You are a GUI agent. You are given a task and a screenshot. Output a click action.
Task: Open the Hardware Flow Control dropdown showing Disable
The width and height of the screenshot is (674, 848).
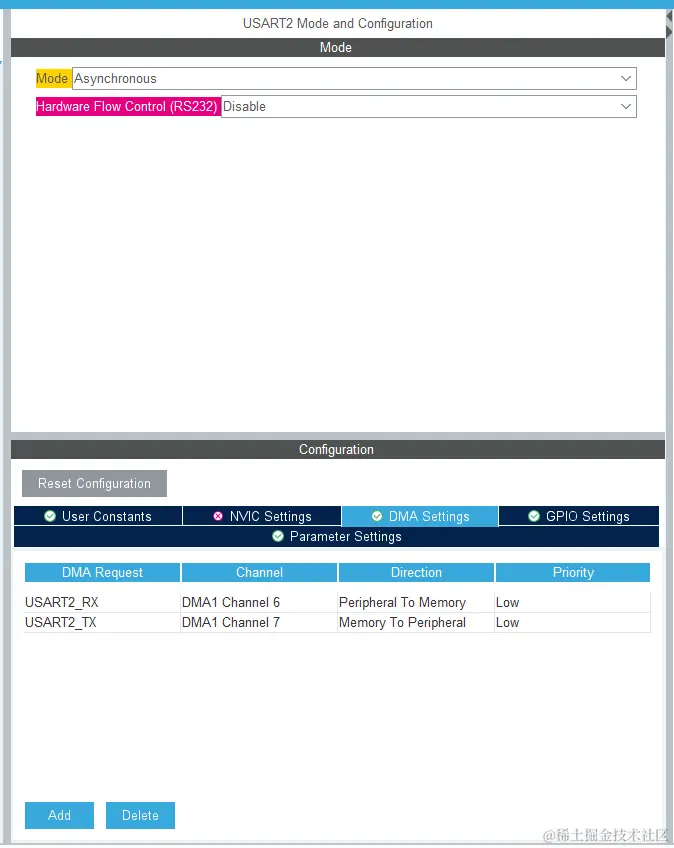[429, 107]
